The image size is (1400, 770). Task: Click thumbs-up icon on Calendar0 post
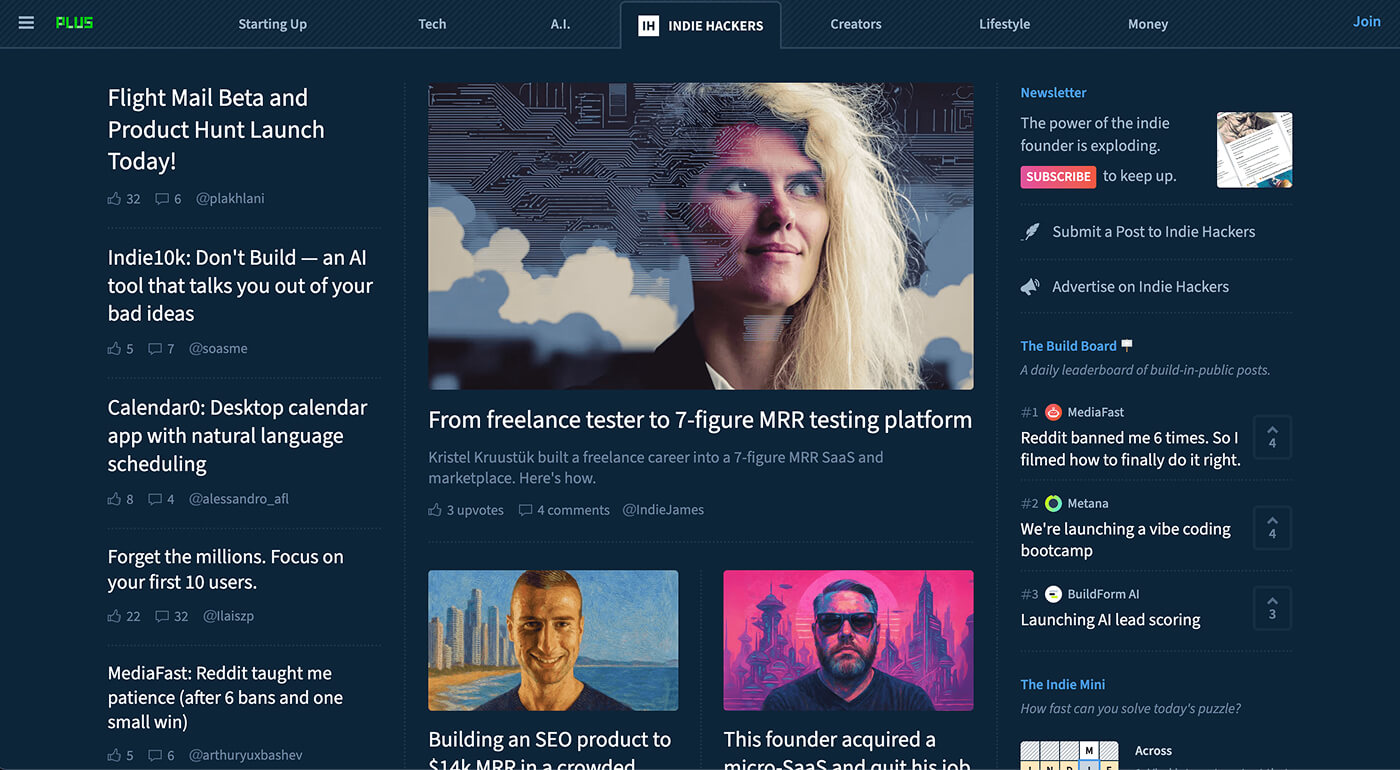click(114, 499)
